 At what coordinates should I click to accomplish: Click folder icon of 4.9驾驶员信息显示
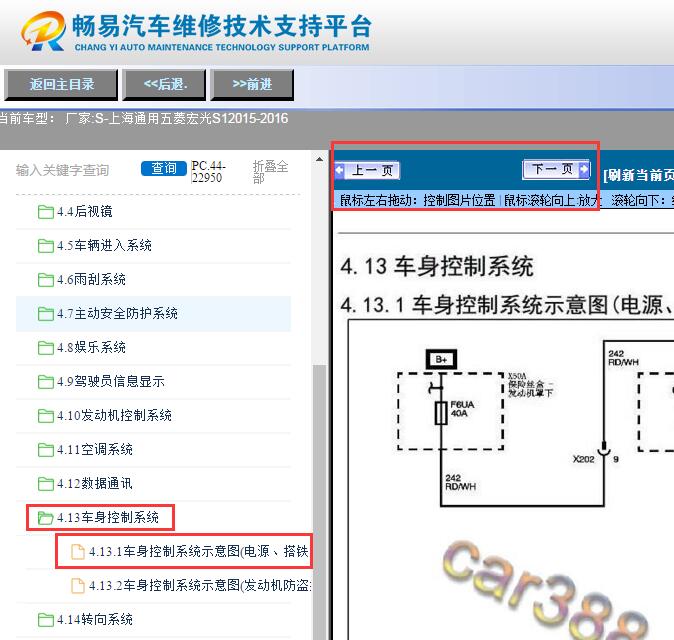[x=46, y=381]
